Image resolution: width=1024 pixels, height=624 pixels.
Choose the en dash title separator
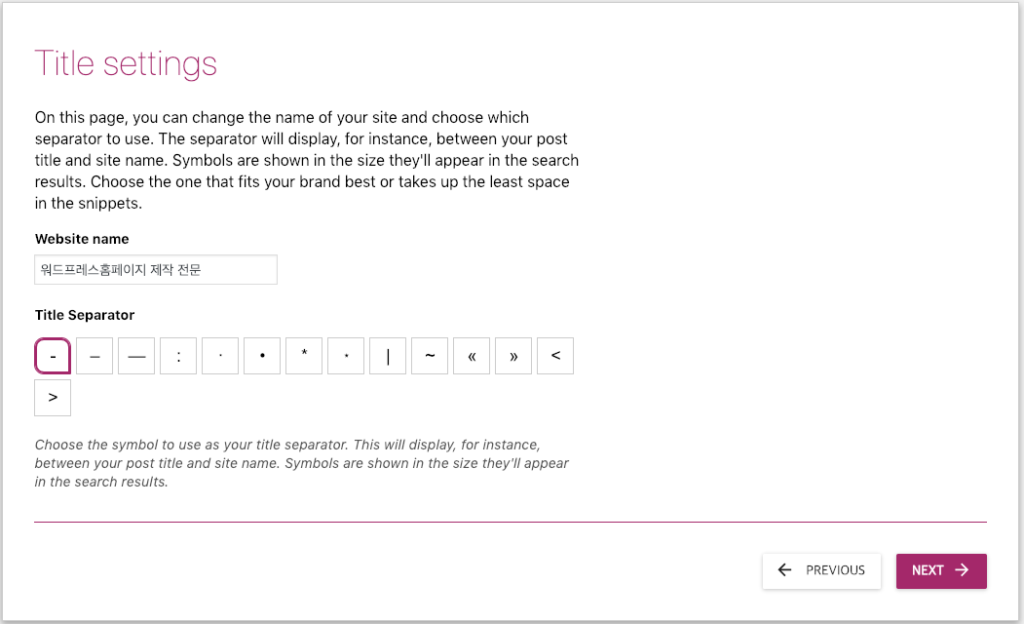click(95, 356)
